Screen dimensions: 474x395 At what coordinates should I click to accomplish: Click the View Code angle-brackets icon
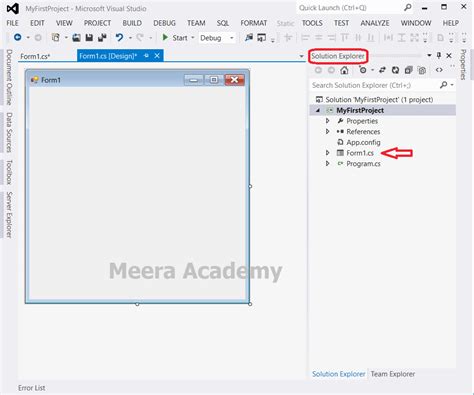pos(439,70)
